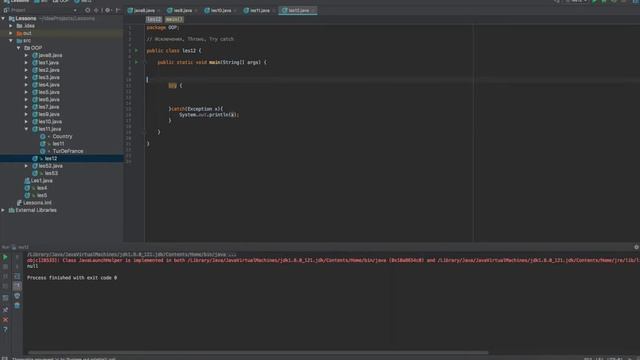Click the try keyword in editor

click(172, 85)
